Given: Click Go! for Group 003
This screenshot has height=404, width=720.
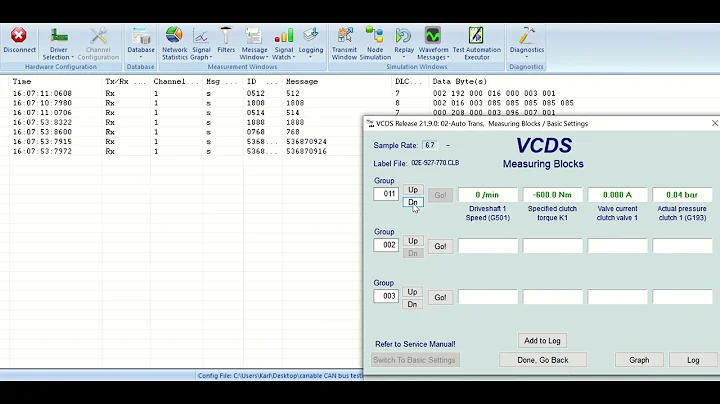Looking at the screenshot, I should (440, 297).
